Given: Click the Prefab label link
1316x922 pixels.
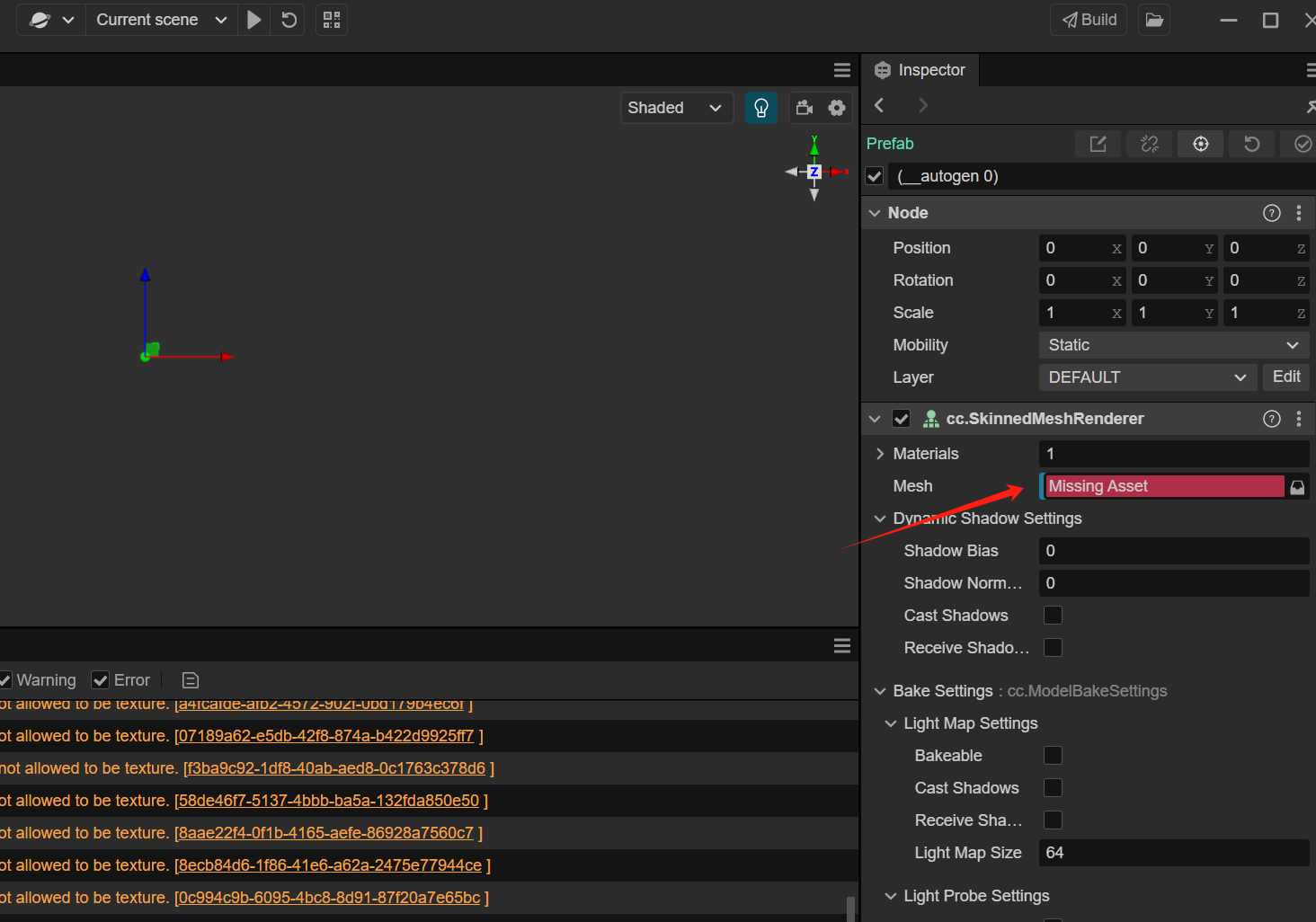Looking at the screenshot, I should (x=890, y=144).
